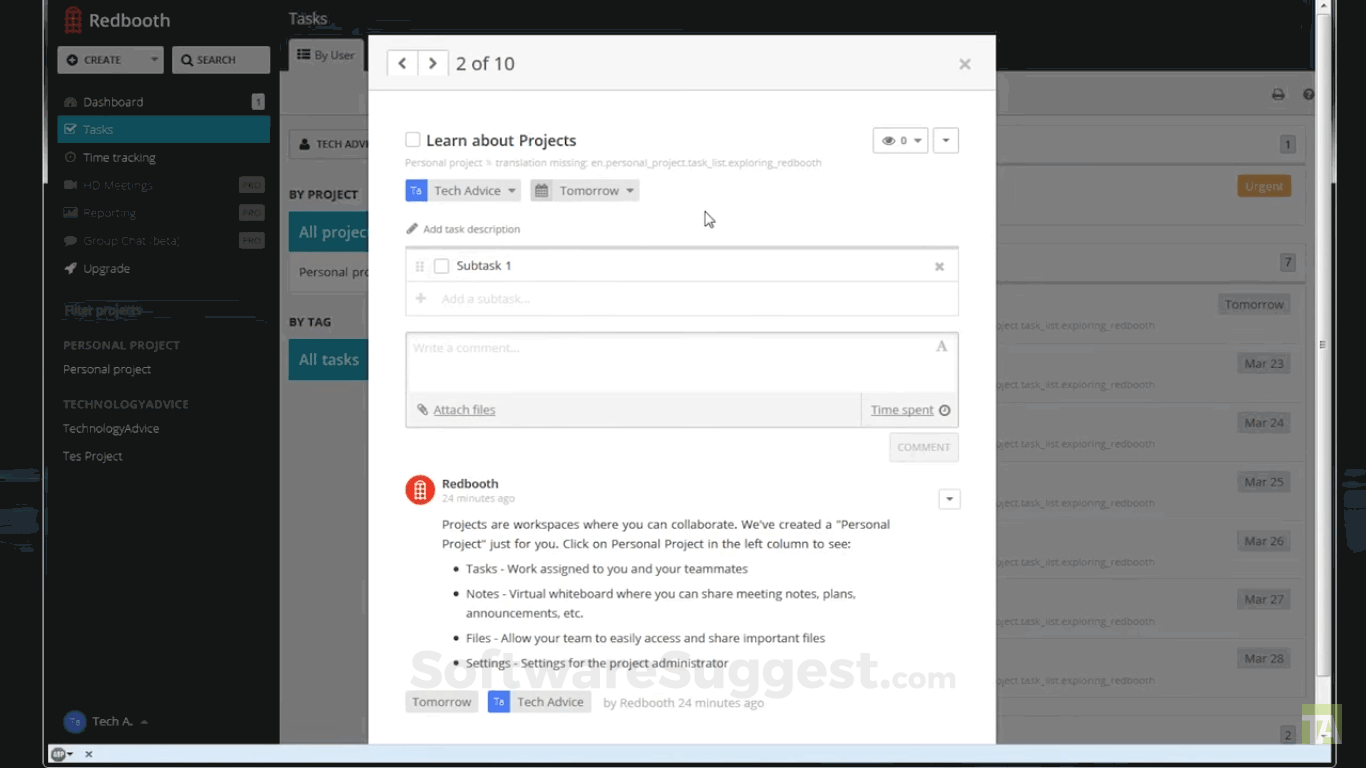
Task: Click the Redbooth logo in the sidebar
Action: click(x=74, y=19)
